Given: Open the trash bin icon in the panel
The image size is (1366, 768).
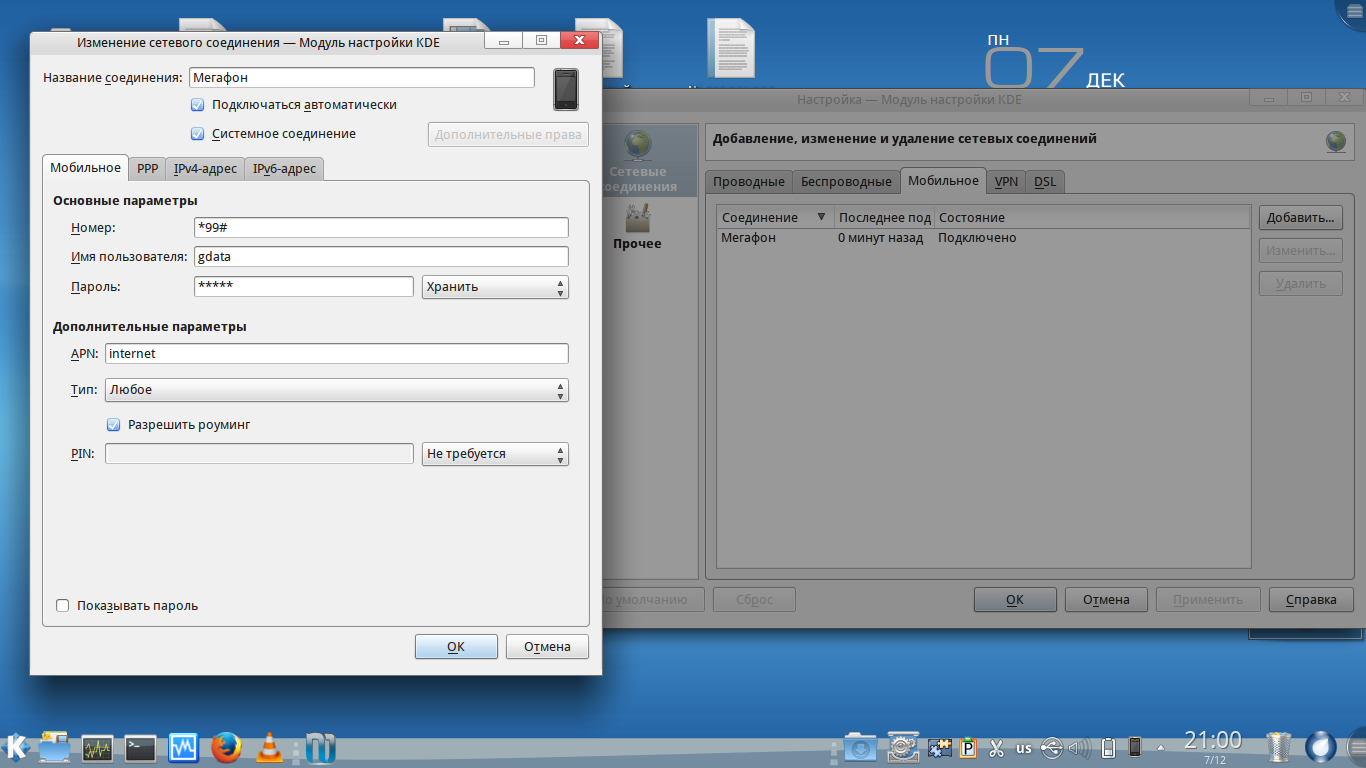Looking at the screenshot, I should pyautogui.click(x=1279, y=747).
